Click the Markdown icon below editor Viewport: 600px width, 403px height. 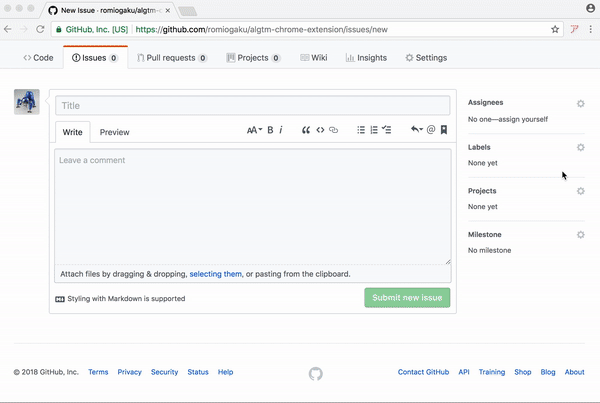pos(60,299)
